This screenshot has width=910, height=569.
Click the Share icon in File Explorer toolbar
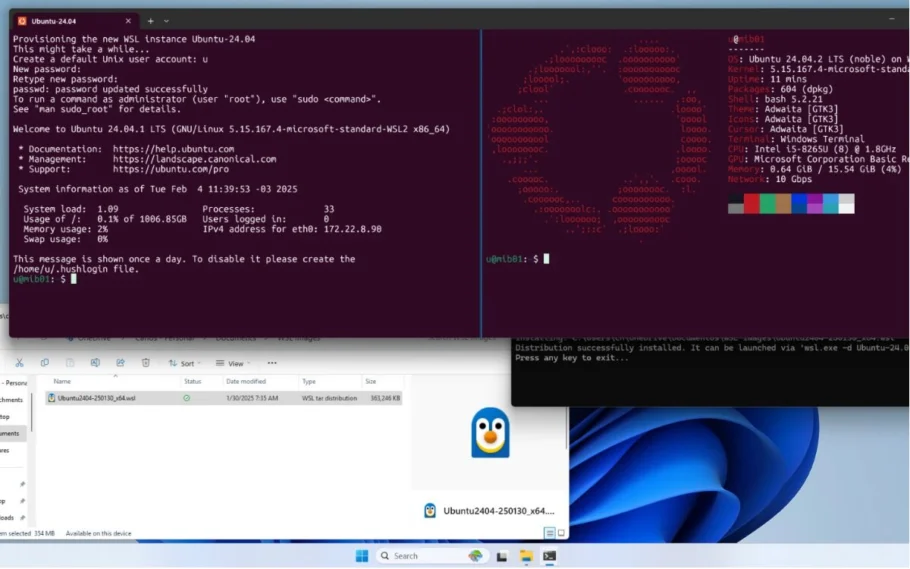coord(120,363)
